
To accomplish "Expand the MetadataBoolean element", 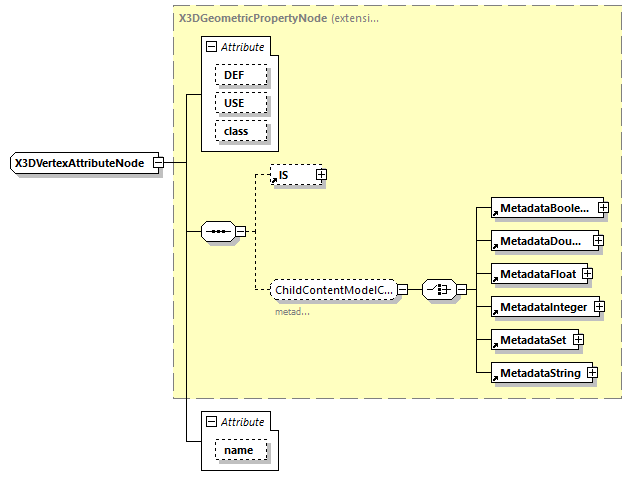I will [603, 208].
